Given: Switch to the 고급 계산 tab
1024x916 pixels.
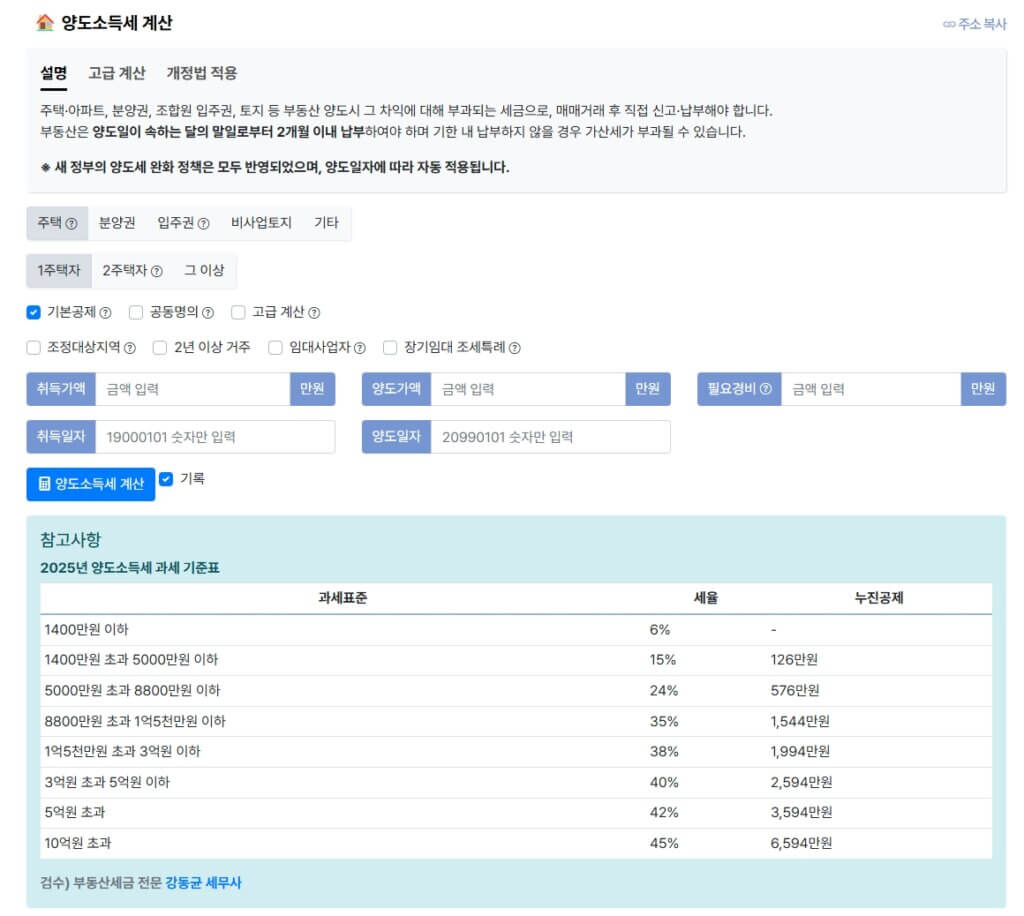Looking at the screenshot, I should coord(115,72).
